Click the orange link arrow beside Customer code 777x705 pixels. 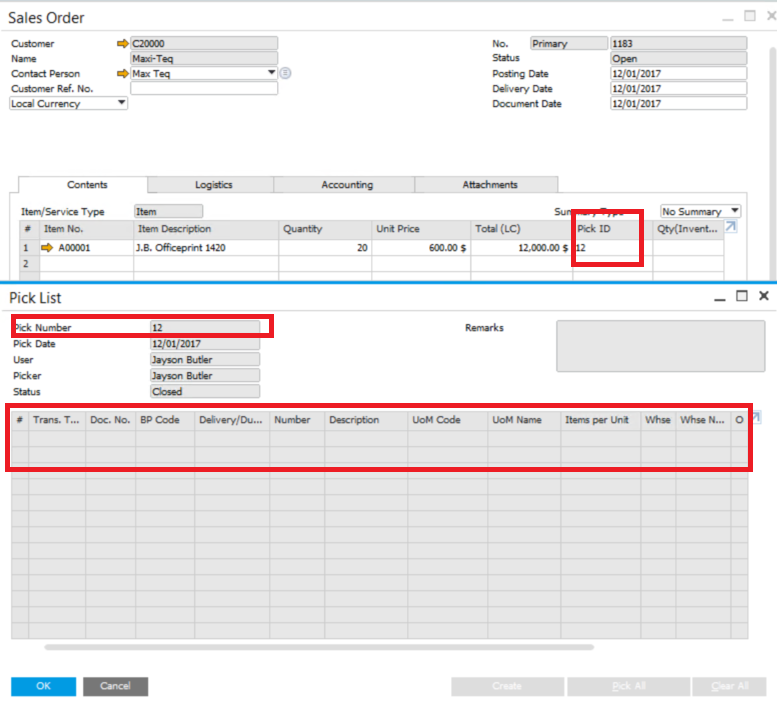pos(123,44)
